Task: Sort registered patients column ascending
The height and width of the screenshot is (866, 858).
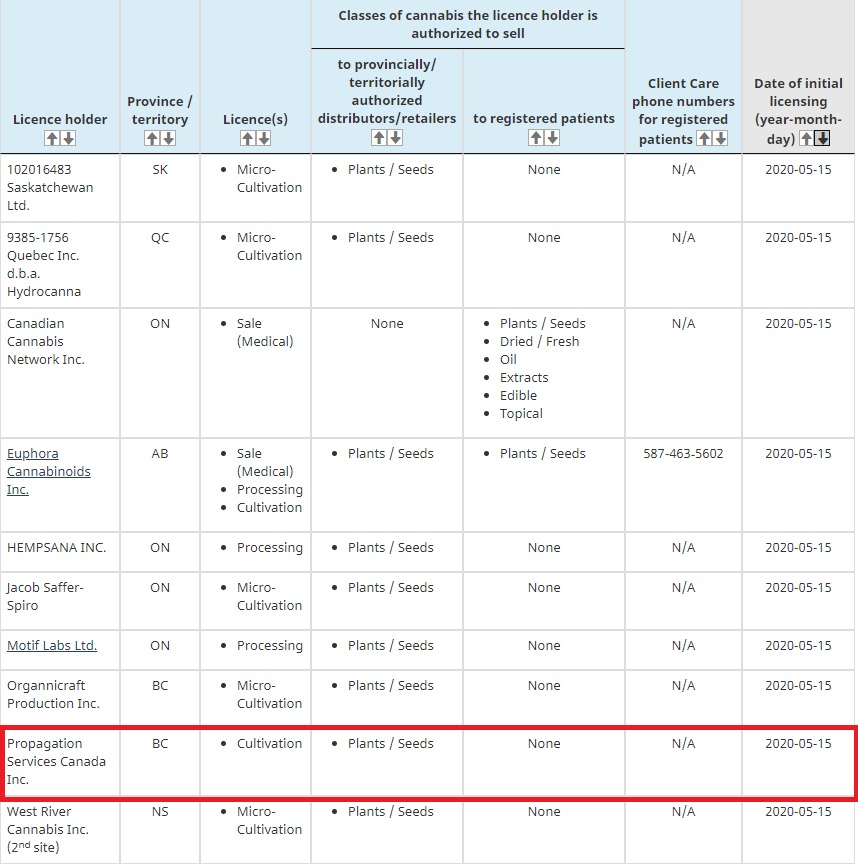Action: pyautogui.click(x=536, y=138)
